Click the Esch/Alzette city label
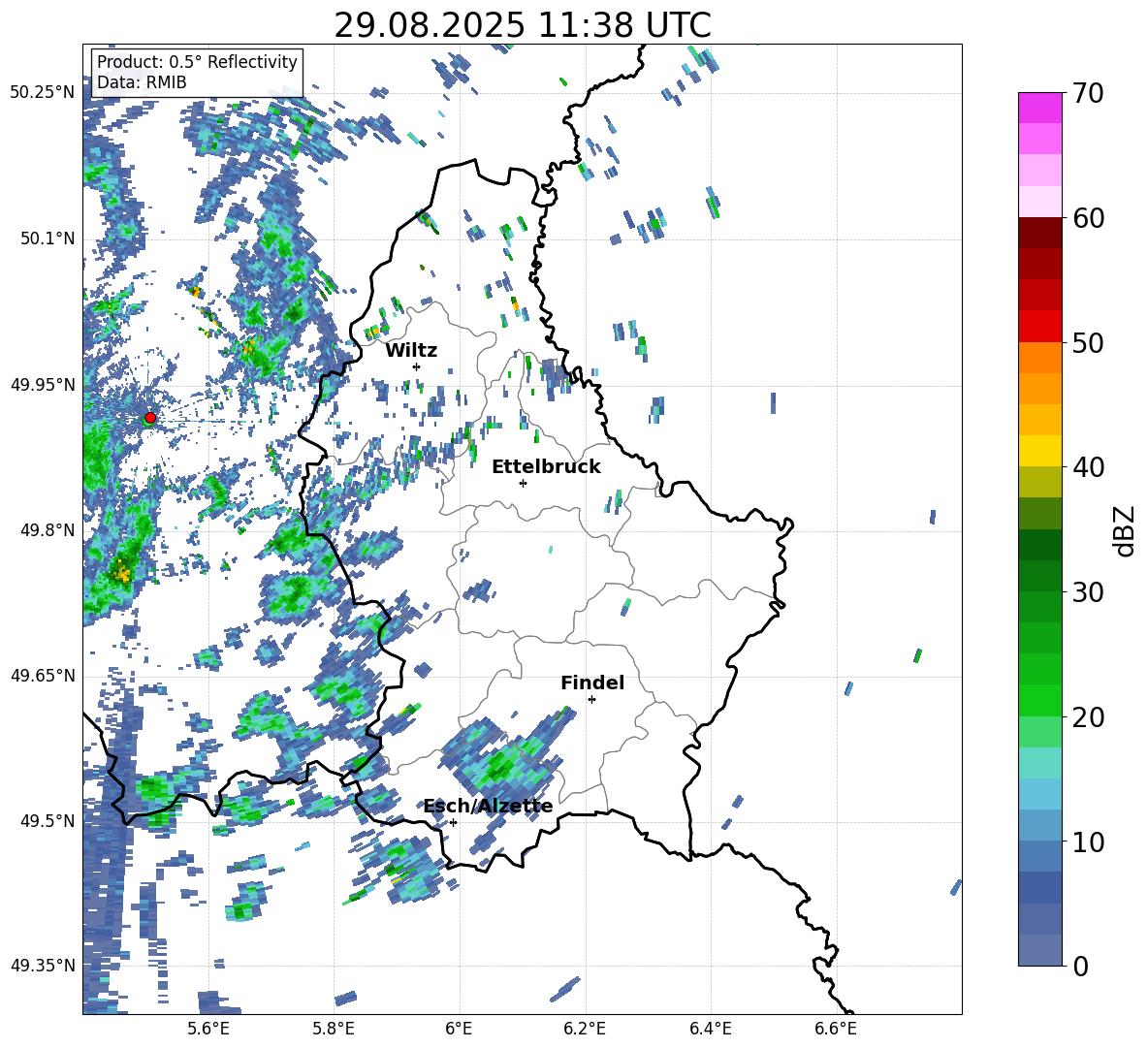The height and width of the screenshot is (1048, 1148). click(x=488, y=807)
